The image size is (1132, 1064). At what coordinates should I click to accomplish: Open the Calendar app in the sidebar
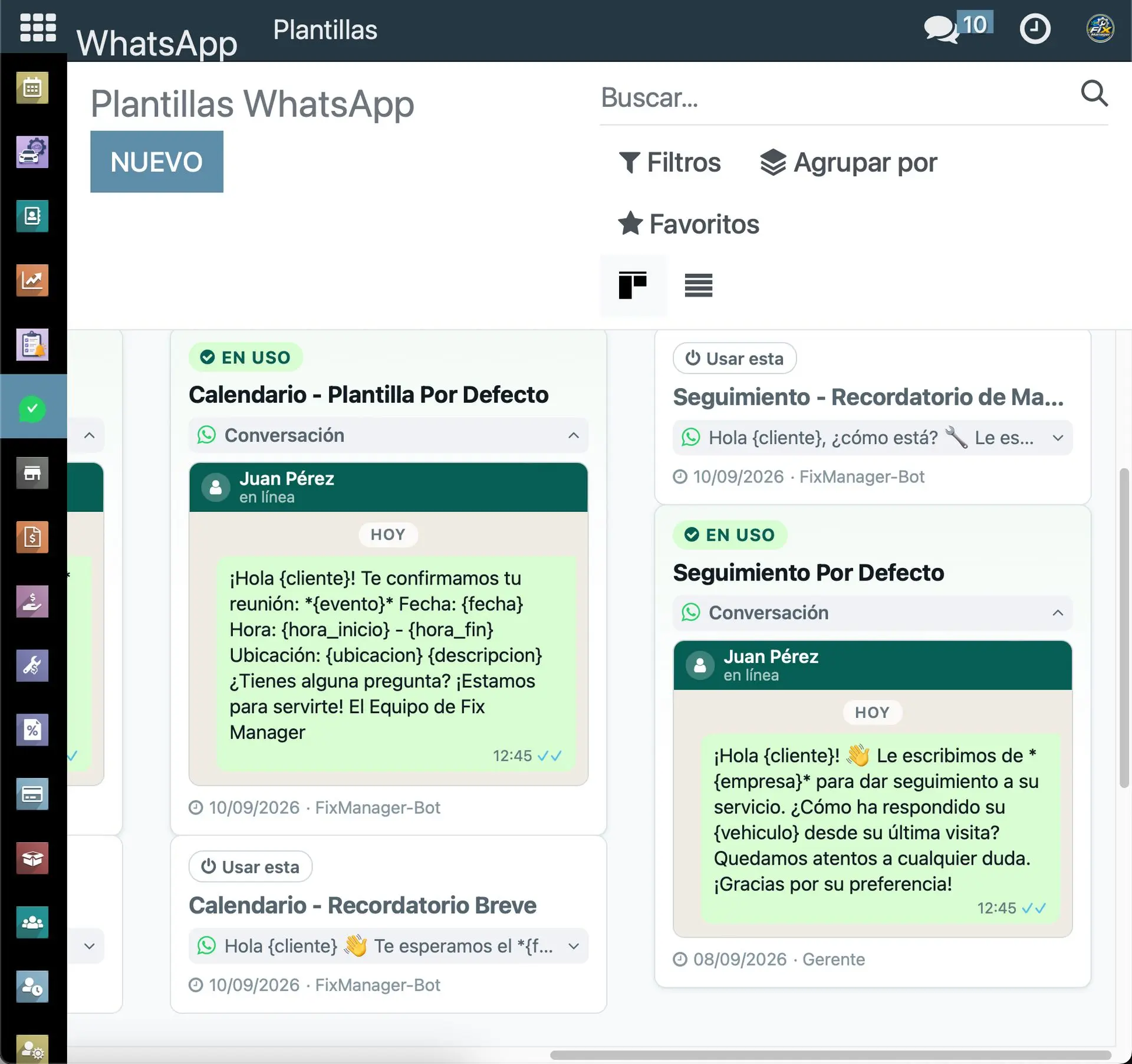(x=32, y=88)
